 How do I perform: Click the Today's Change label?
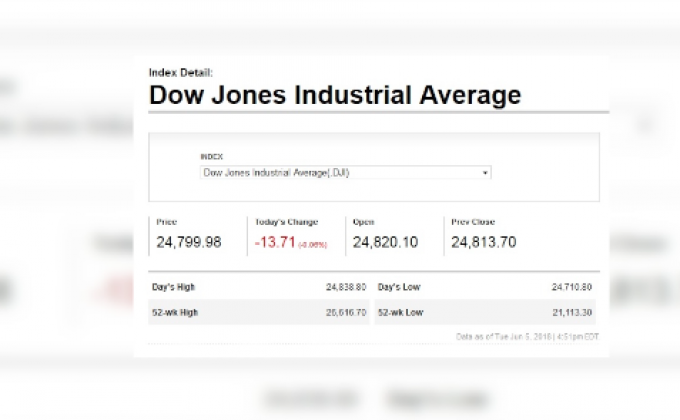[285, 221]
